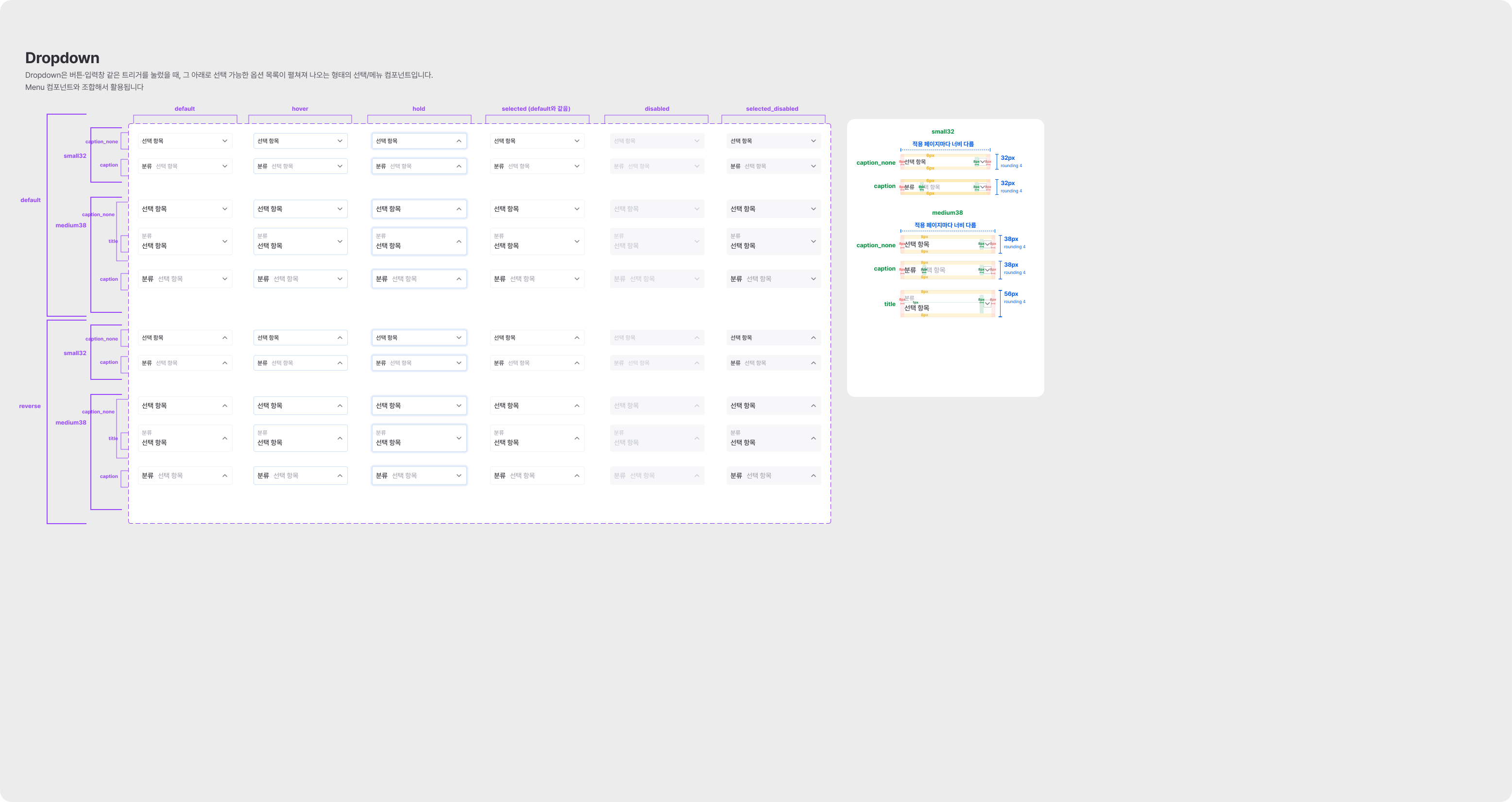Click up chevron in default-group small32 caption, hold column
Screen dimensions: 1512x802
pos(459,166)
